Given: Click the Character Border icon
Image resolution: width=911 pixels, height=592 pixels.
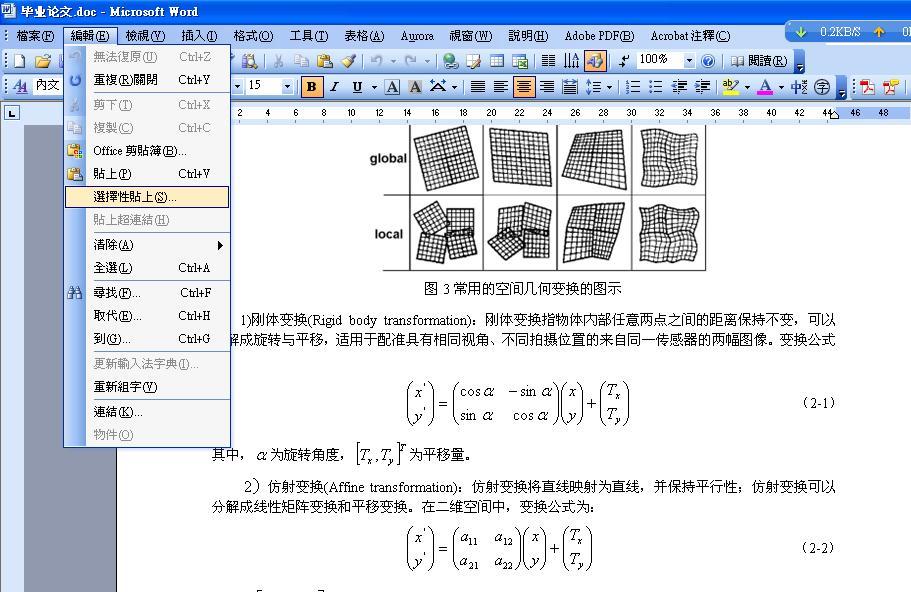Looking at the screenshot, I should click(392, 87).
